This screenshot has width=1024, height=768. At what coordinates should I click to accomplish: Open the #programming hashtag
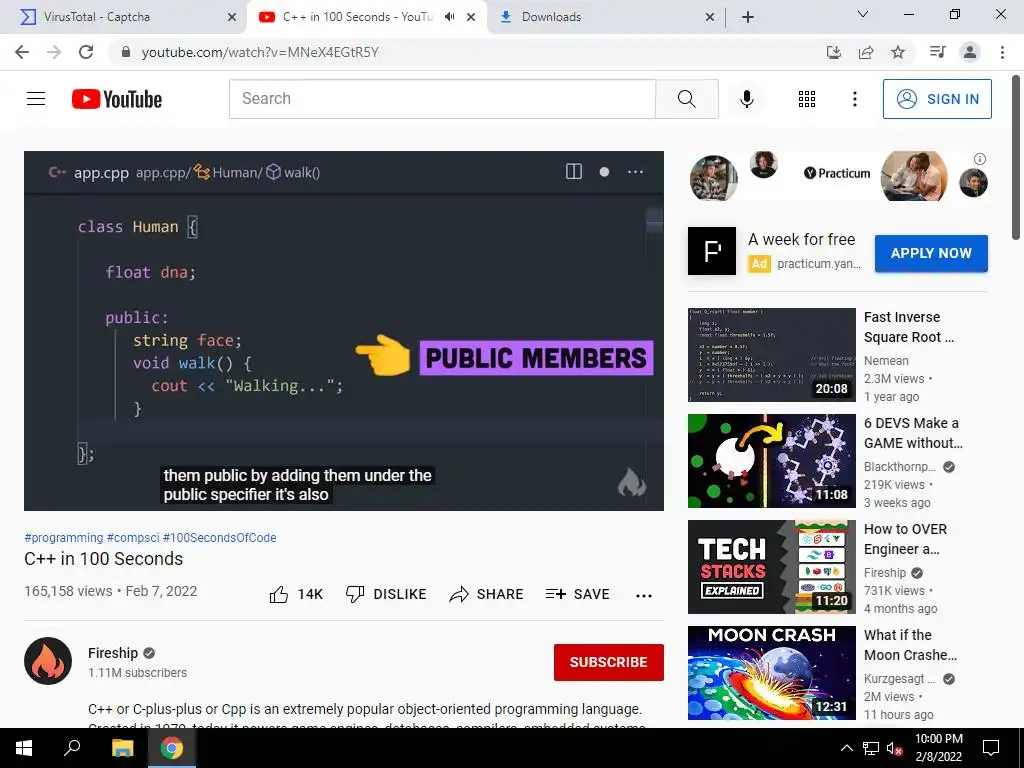(63, 537)
